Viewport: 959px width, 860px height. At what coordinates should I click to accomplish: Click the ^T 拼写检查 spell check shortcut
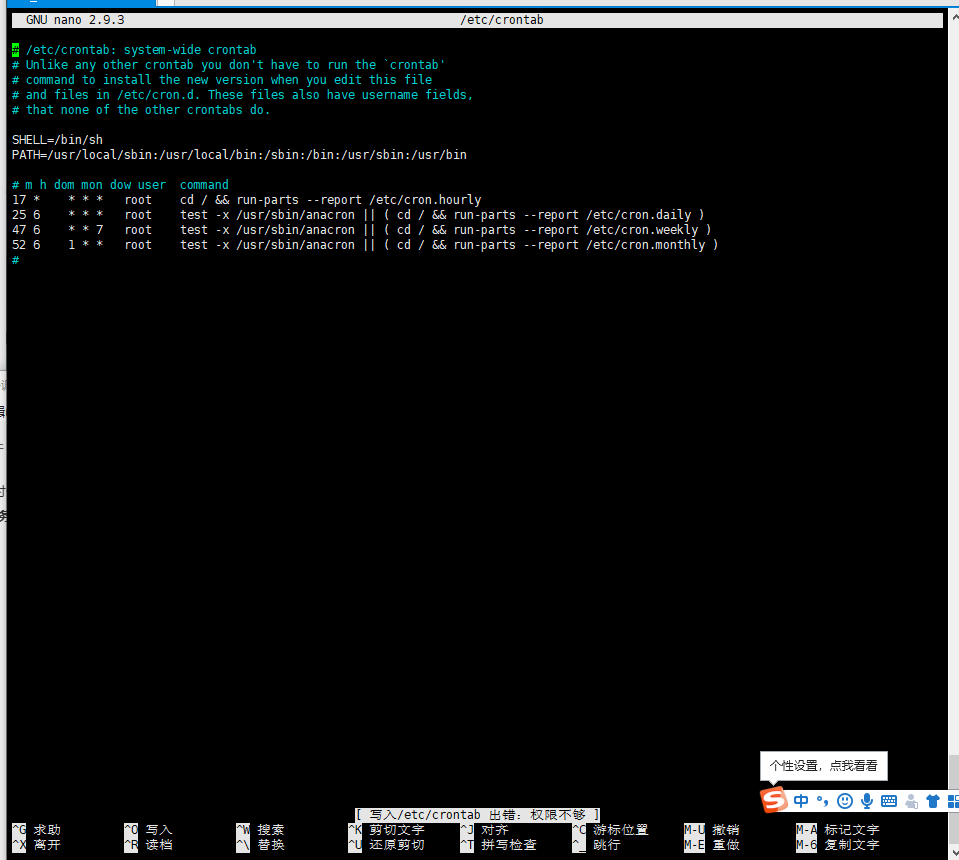498,845
